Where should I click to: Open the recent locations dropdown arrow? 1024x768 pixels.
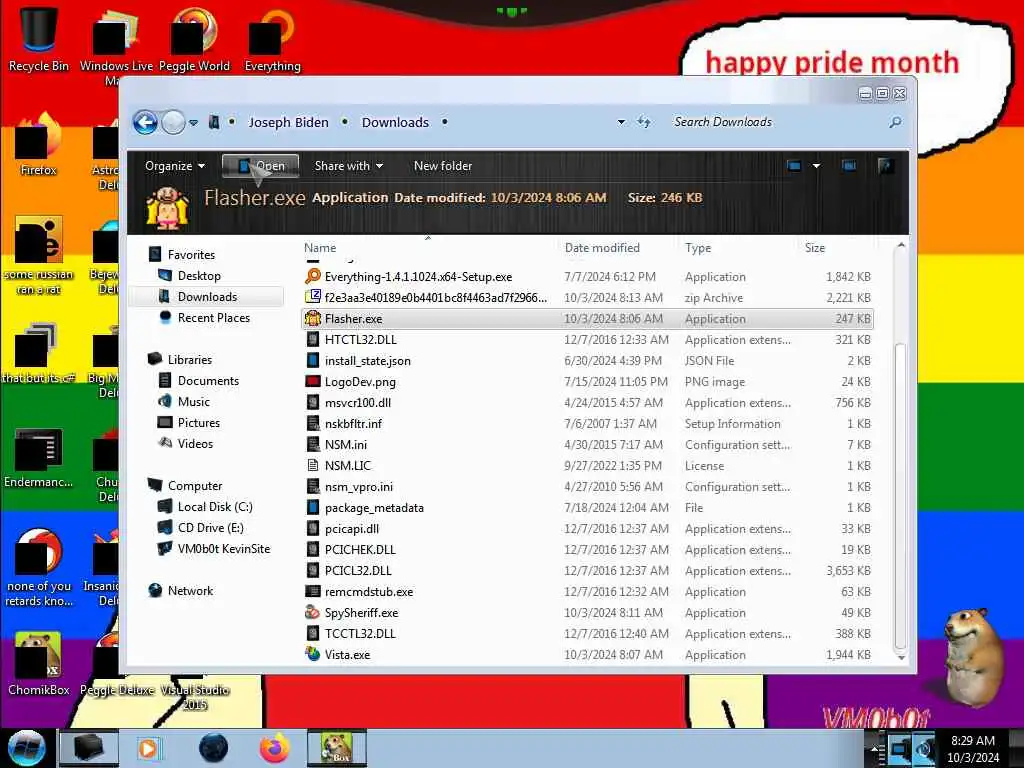193,123
